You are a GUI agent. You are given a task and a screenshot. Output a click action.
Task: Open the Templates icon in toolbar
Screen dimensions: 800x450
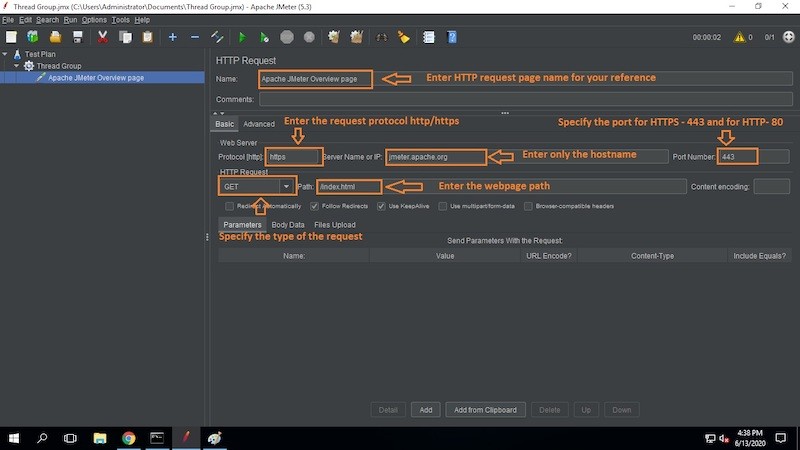pos(33,37)
